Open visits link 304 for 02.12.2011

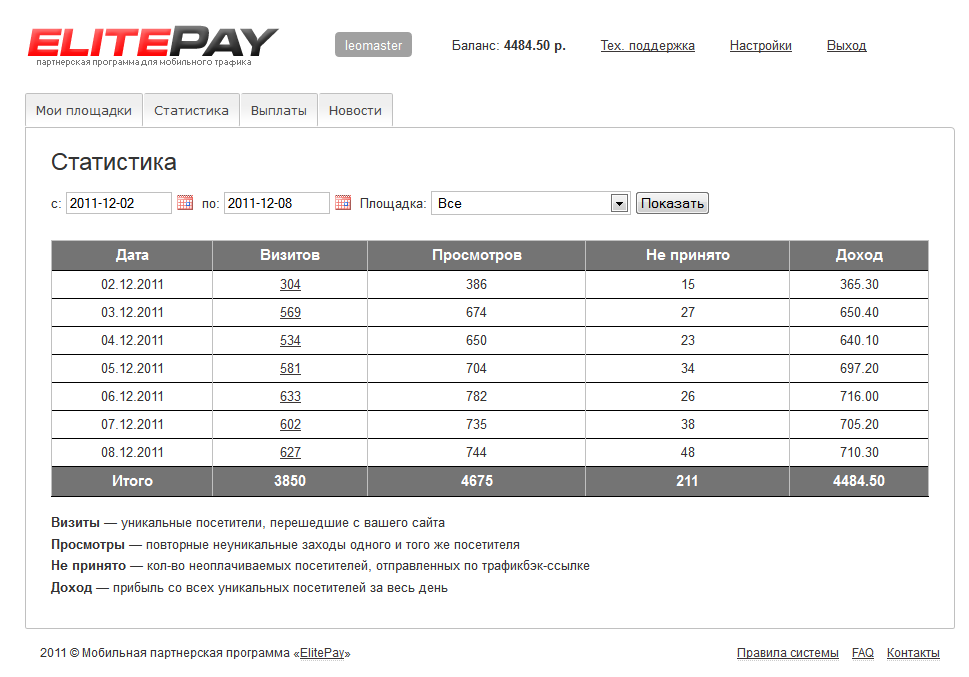point(290,285)
